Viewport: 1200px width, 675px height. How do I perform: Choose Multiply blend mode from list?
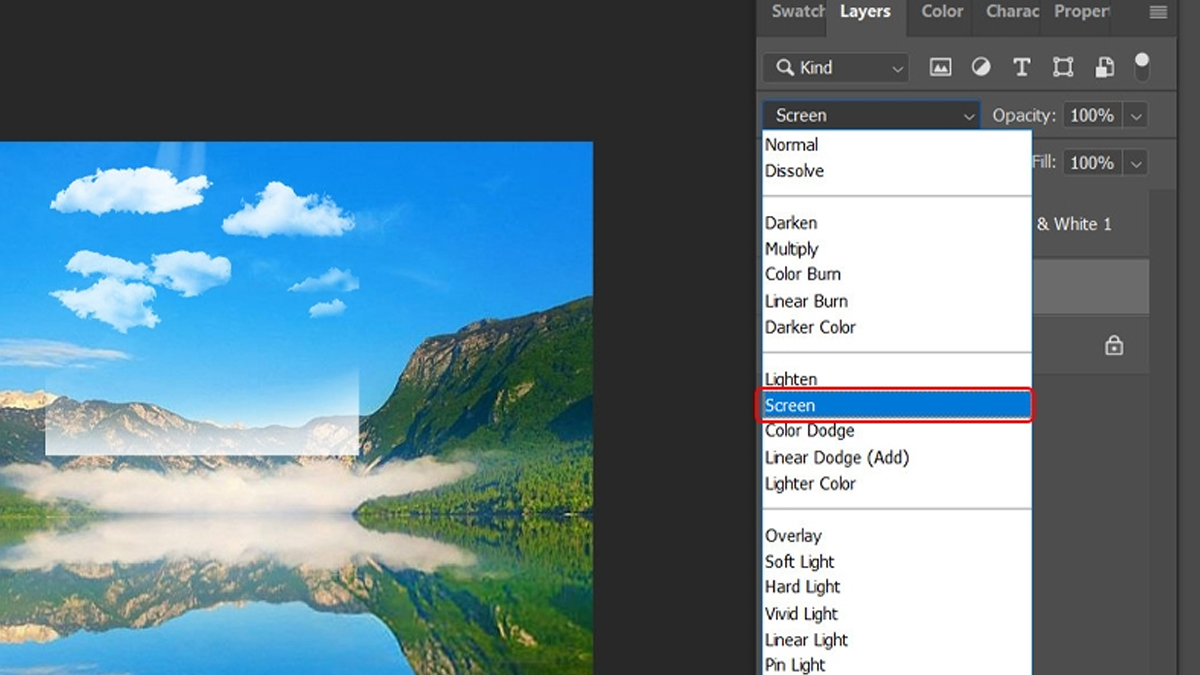[792, 249]
